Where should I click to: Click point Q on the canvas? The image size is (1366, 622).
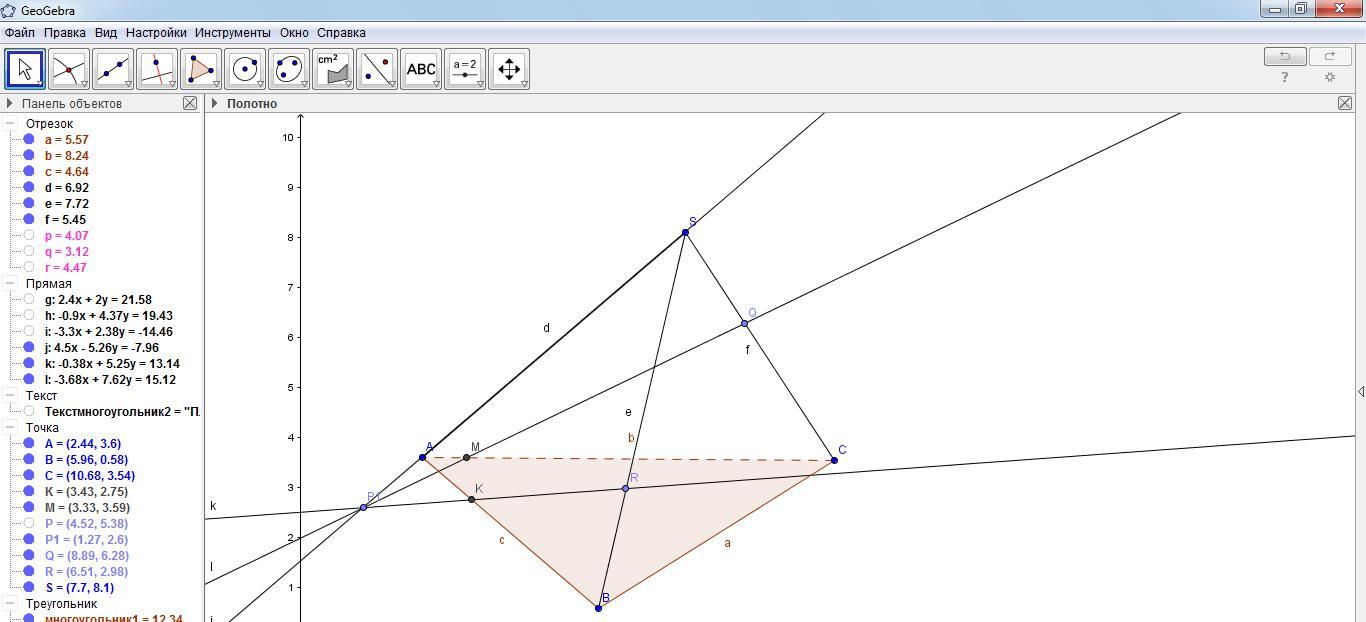(744, 324)
